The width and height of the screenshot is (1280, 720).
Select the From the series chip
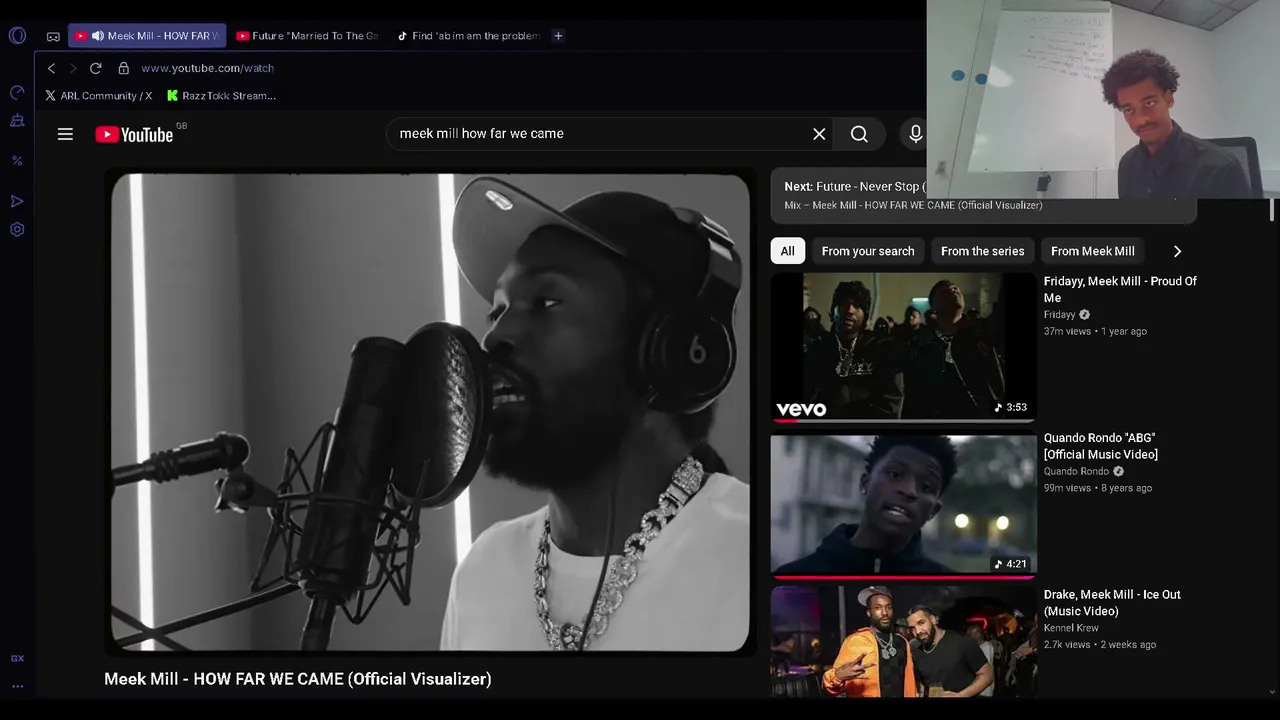983,251
